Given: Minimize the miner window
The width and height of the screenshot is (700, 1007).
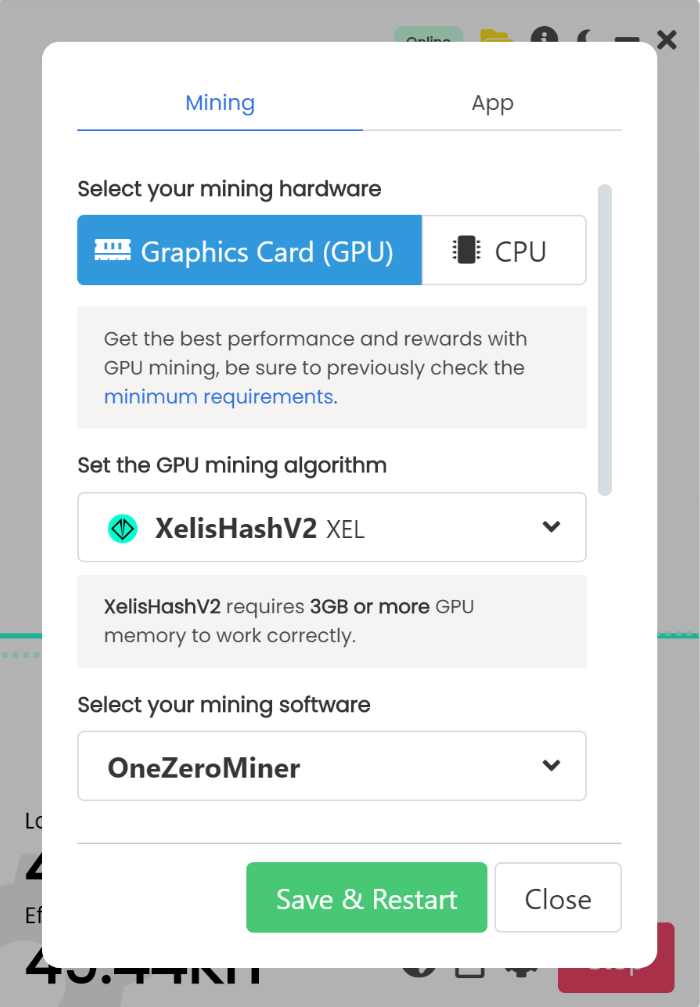Looking at the screenshot, I should [x=627, y=40].
